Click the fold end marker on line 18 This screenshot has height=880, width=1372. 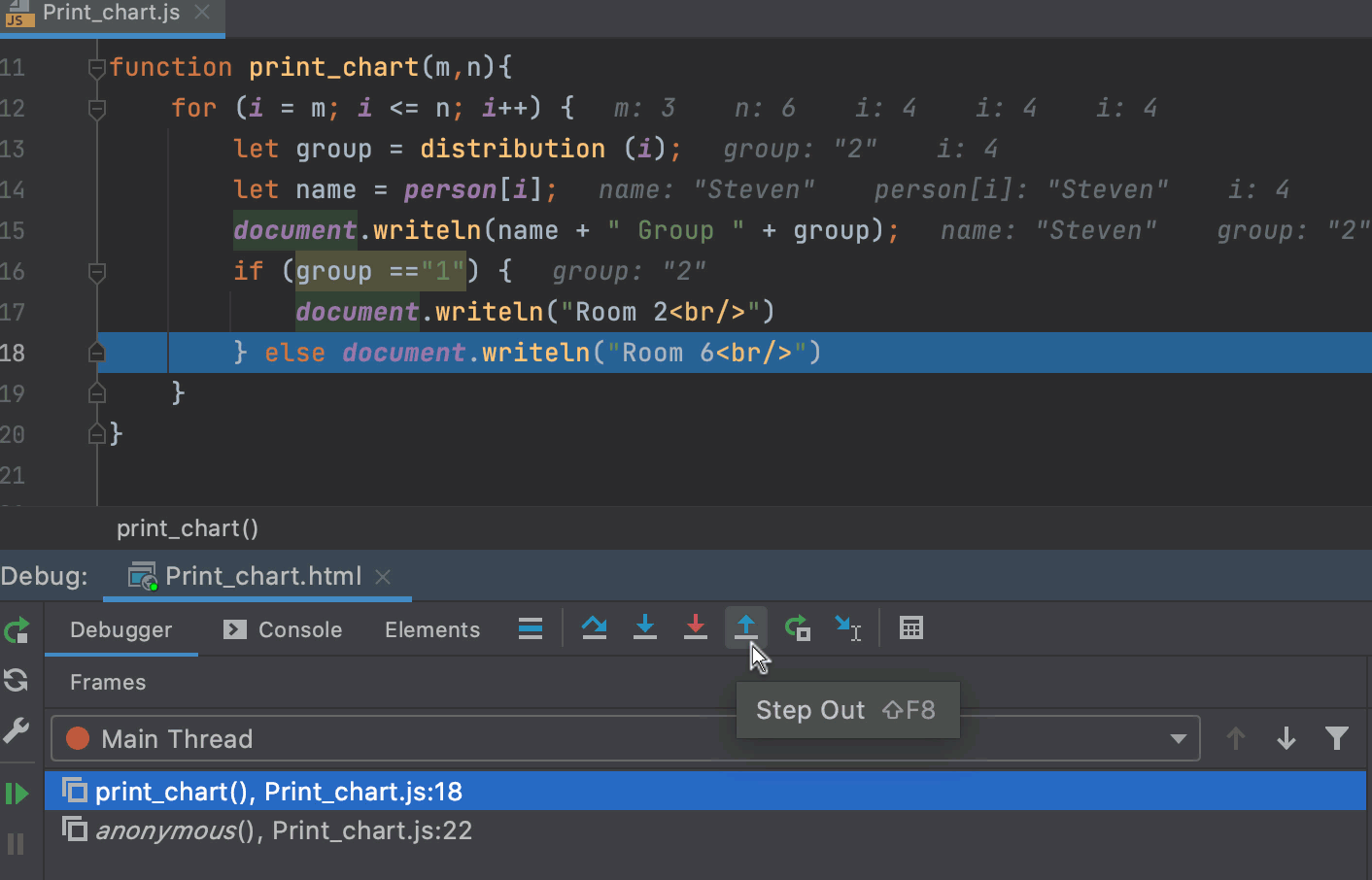pos(96,353)
